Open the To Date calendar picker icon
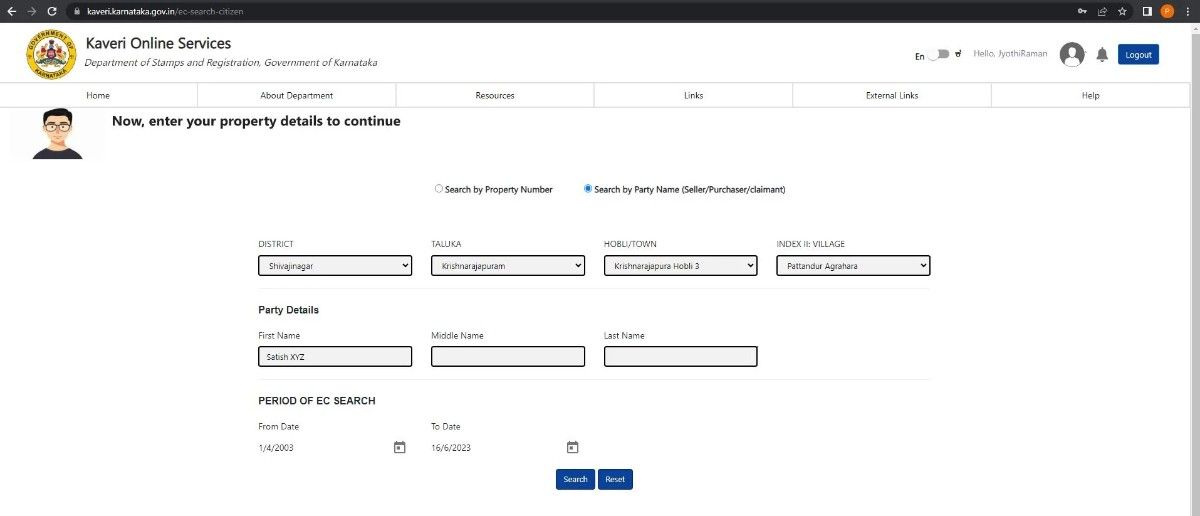This screenshot has width=1200, height=516. pyautogui.click(x=572, y=447)
